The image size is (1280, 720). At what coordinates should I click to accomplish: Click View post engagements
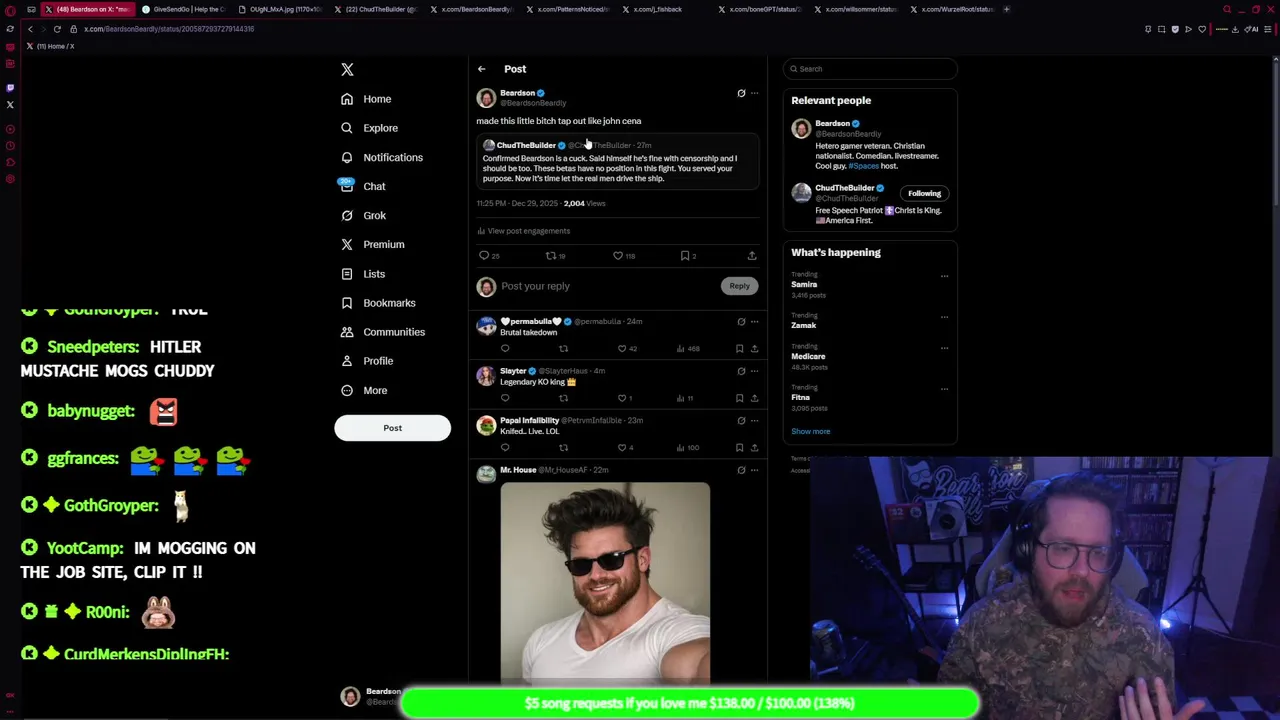[523, 231]
